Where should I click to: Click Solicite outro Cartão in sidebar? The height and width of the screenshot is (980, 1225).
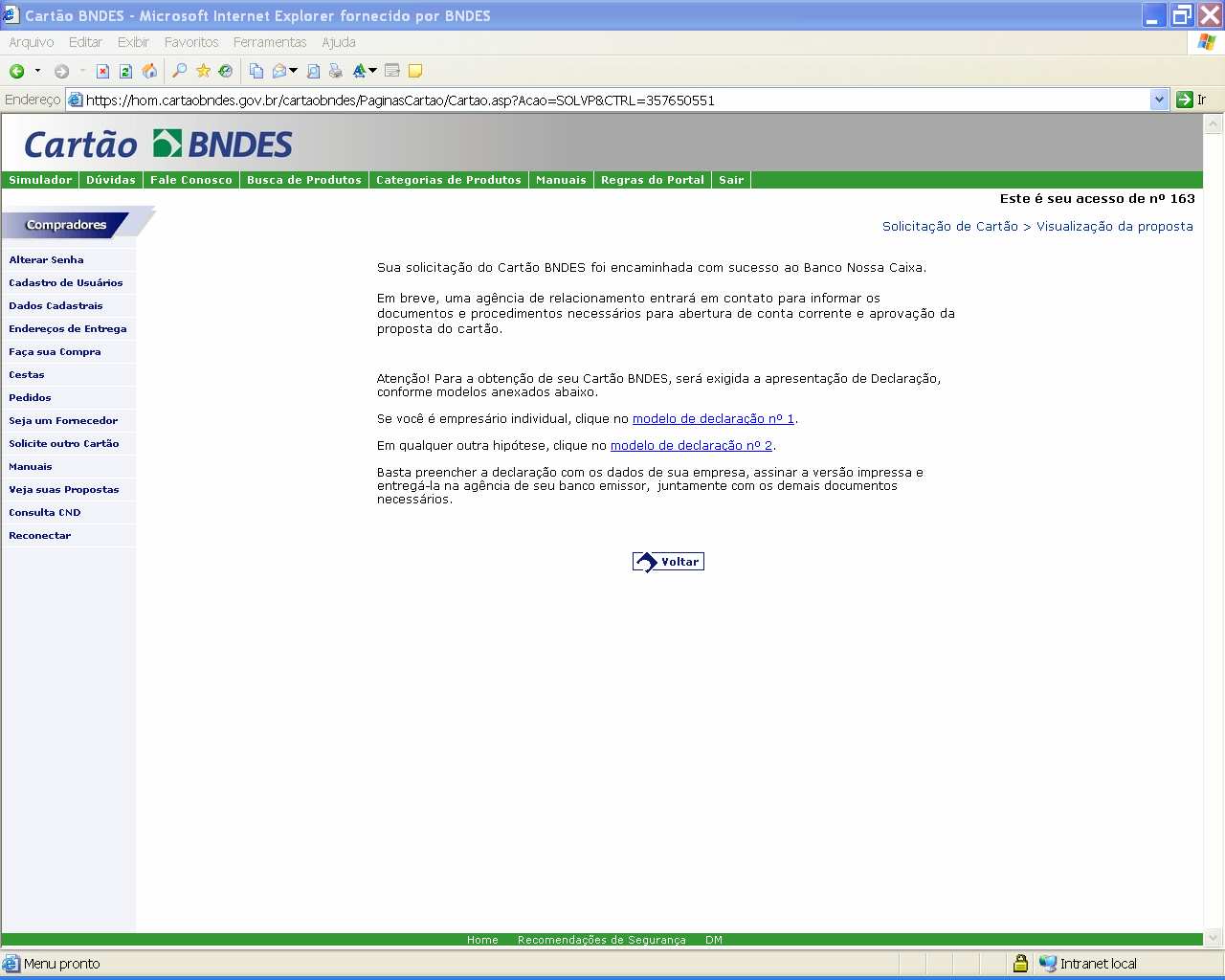pos(64,444)
